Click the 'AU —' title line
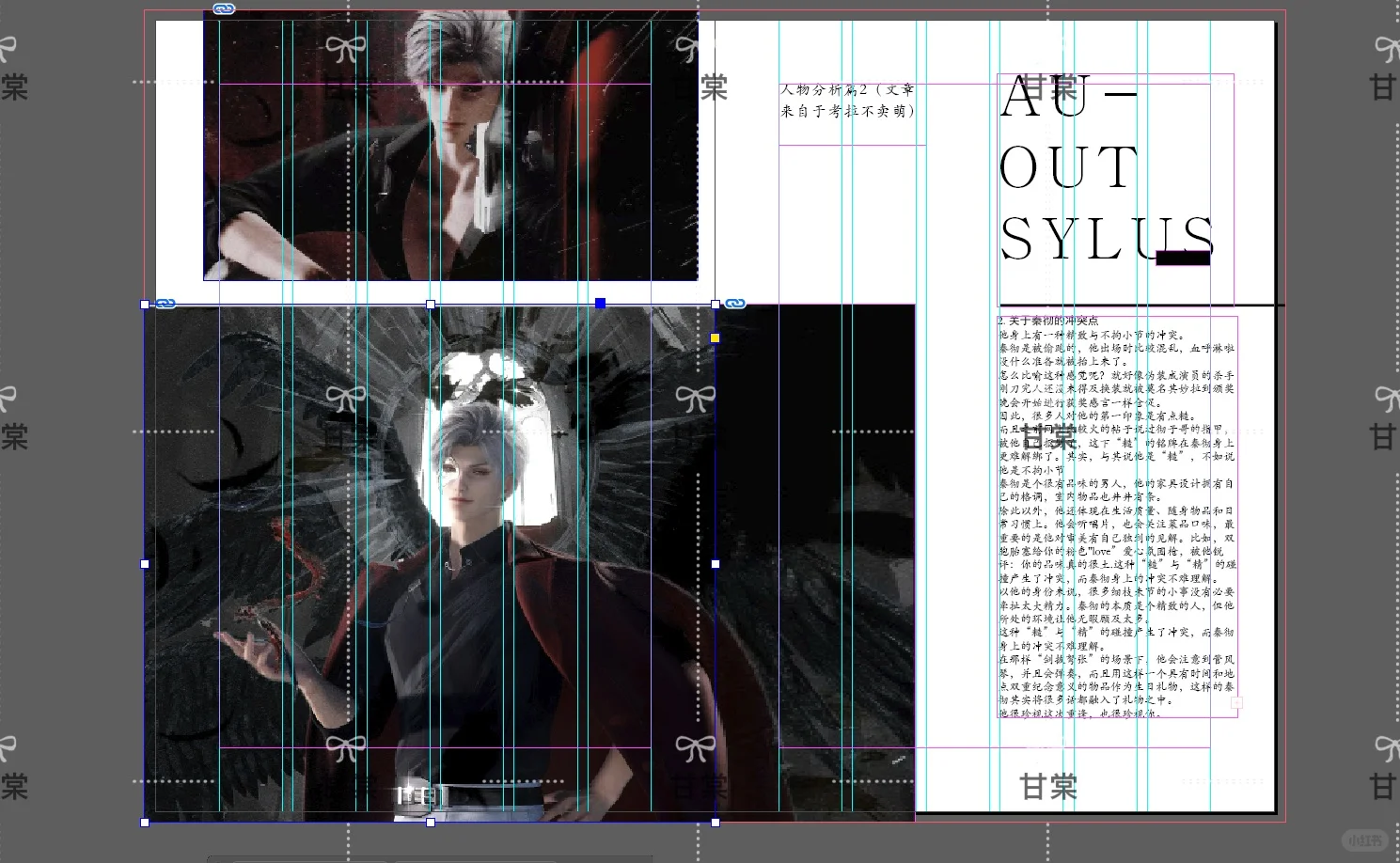The height and width of the screenshot is (863, 1400). click(1069, 97)
